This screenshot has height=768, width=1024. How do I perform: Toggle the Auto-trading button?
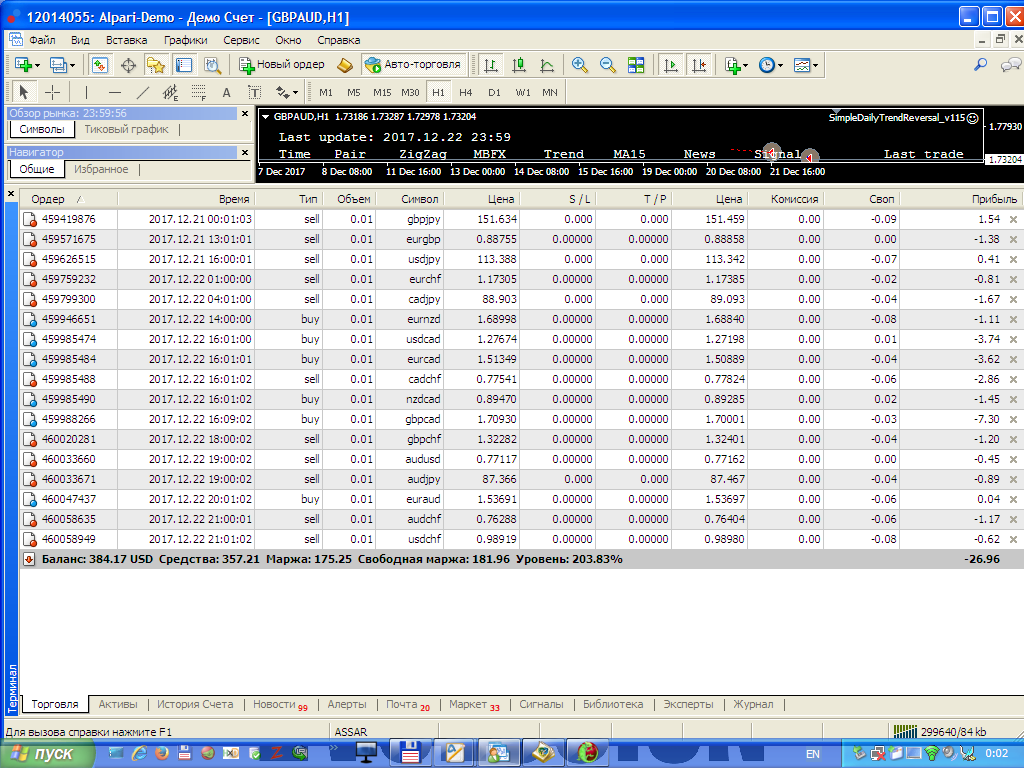pyautogui.click(x=413, y=65)
